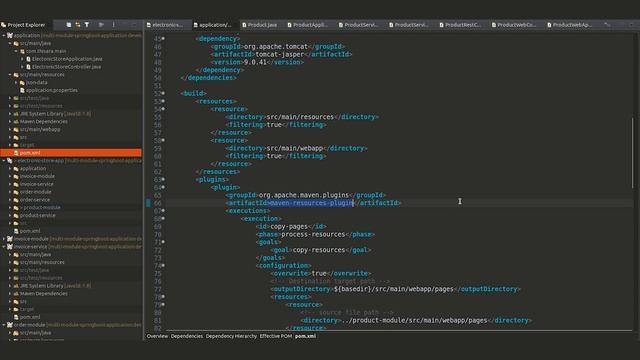Click com.thisara.main package icon

[22, 51]
